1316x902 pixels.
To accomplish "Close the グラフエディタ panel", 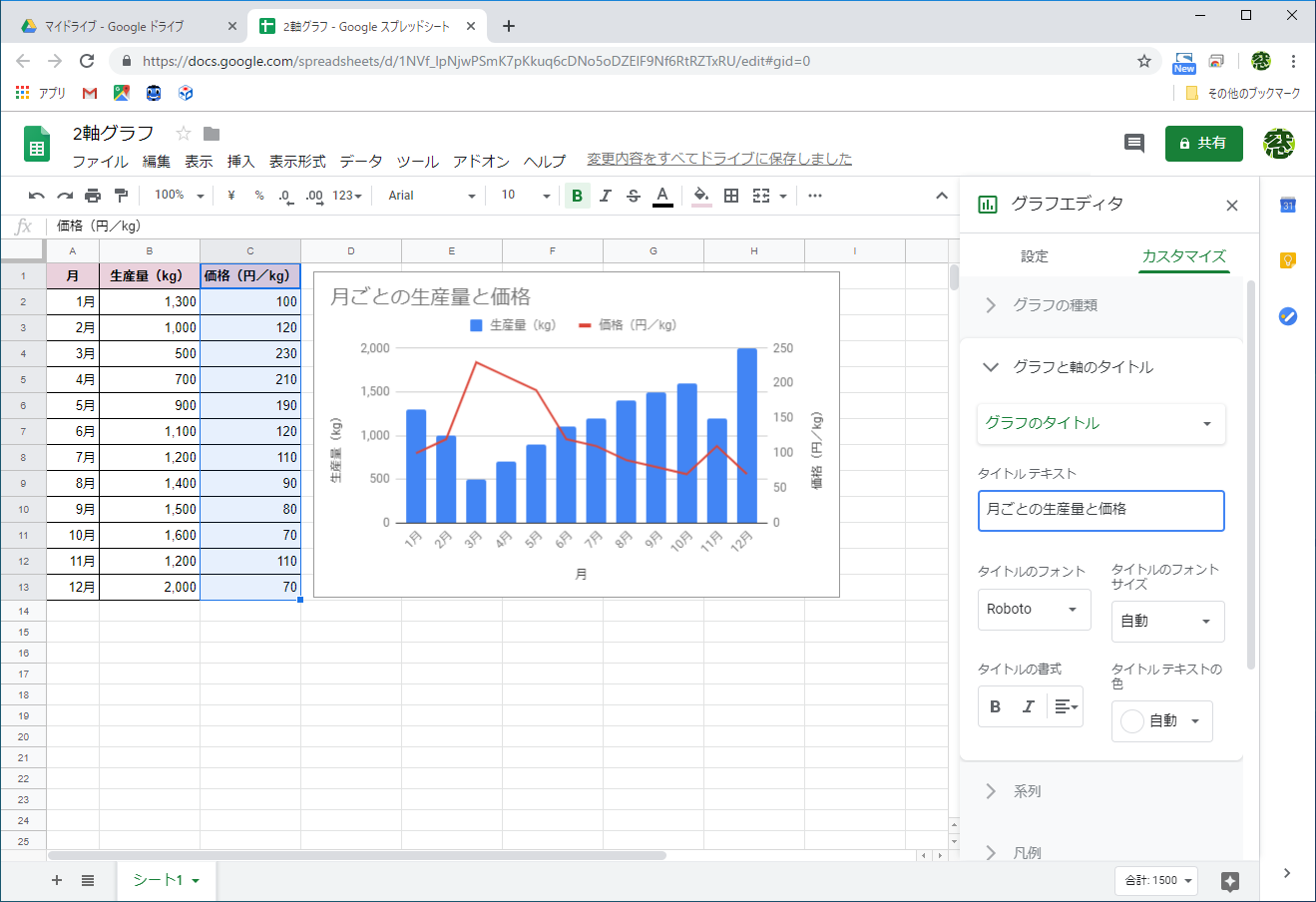I will [x=1232, y=206].
